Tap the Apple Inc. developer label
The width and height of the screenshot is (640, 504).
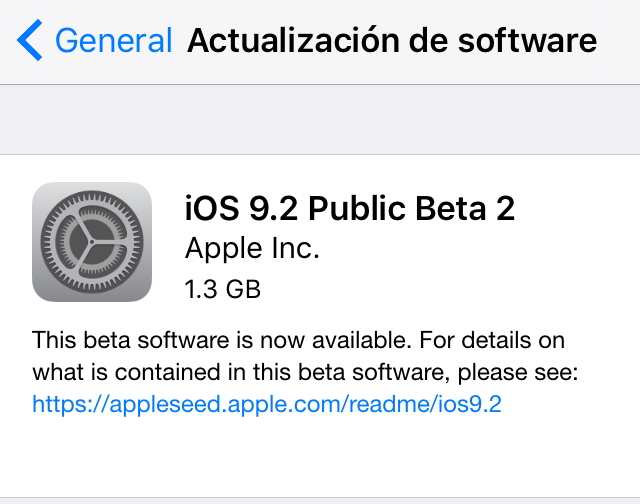(x=252, y=248)
